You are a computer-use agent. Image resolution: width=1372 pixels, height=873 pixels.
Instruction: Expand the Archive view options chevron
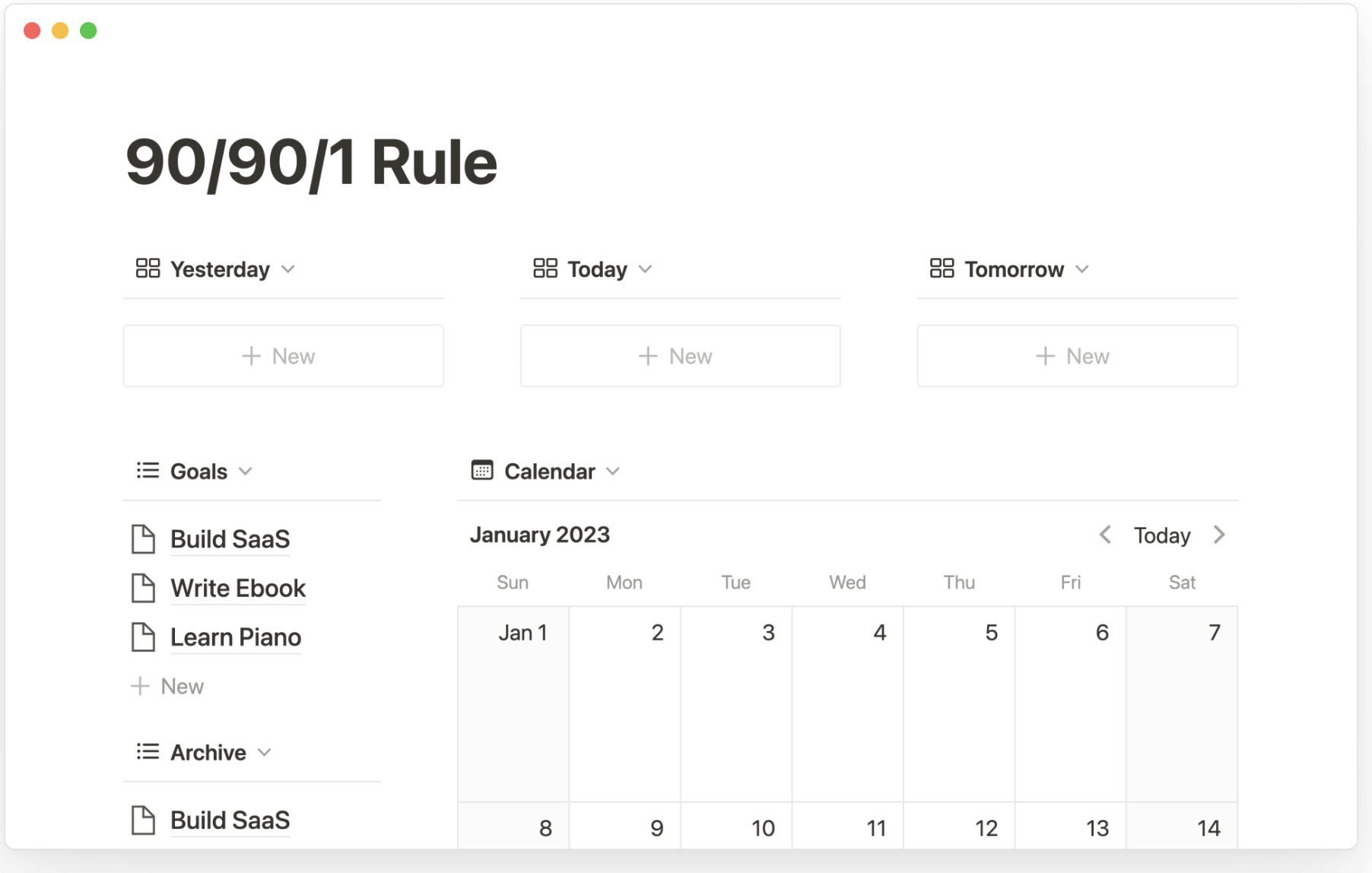[265, 752]
